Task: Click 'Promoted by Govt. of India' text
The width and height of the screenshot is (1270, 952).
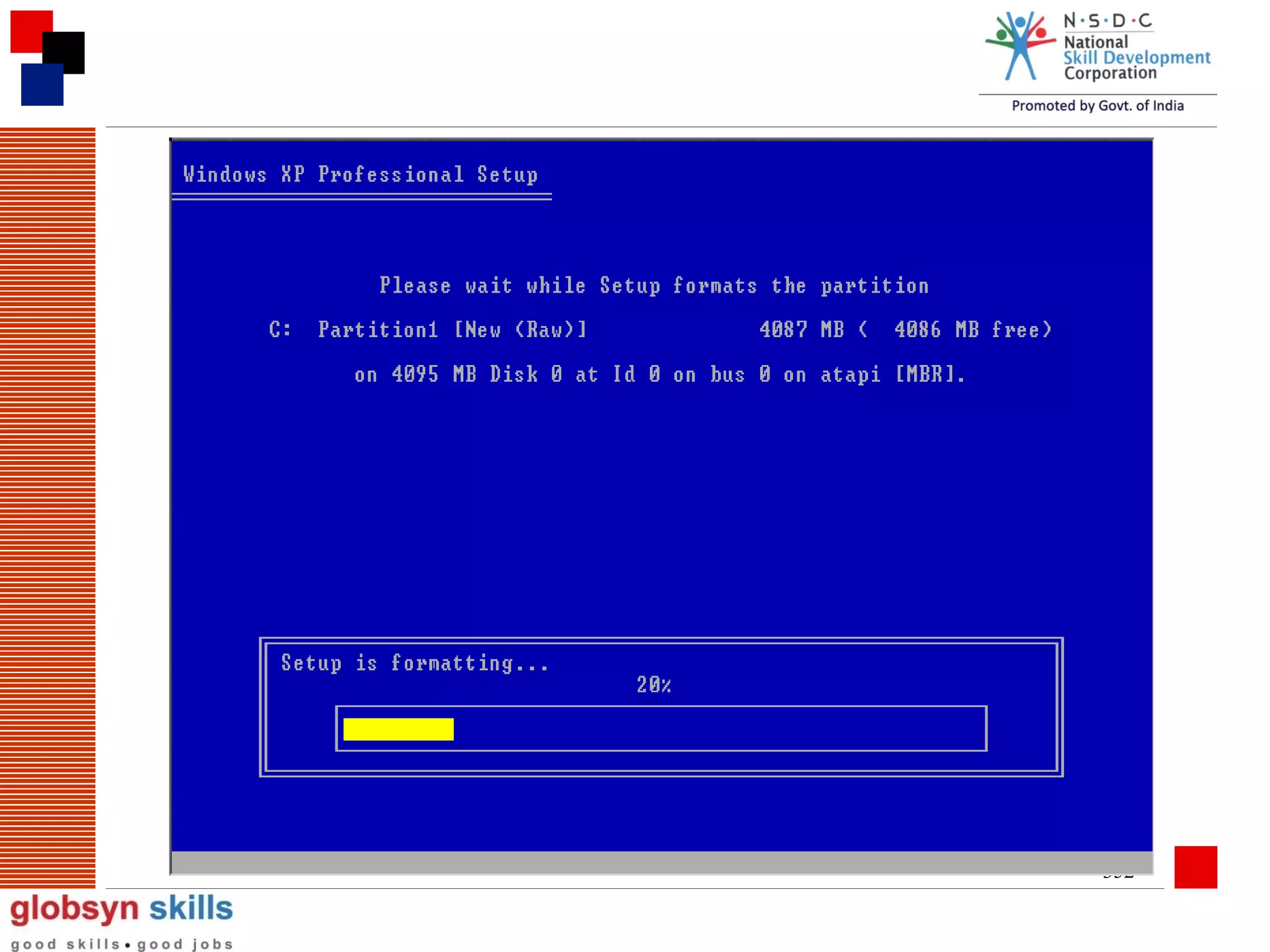Action: coord(1097,106)
